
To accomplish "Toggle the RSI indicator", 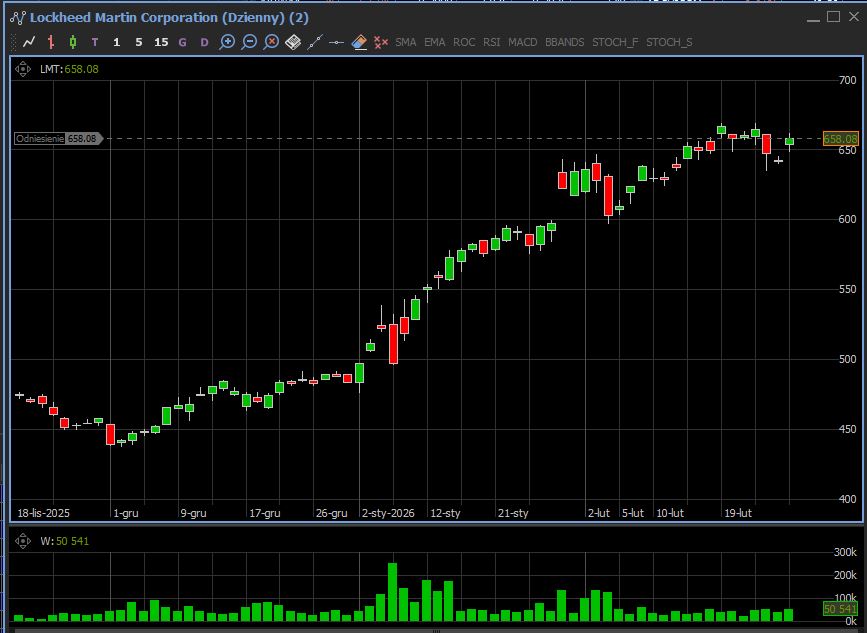I will pos(491,42).
